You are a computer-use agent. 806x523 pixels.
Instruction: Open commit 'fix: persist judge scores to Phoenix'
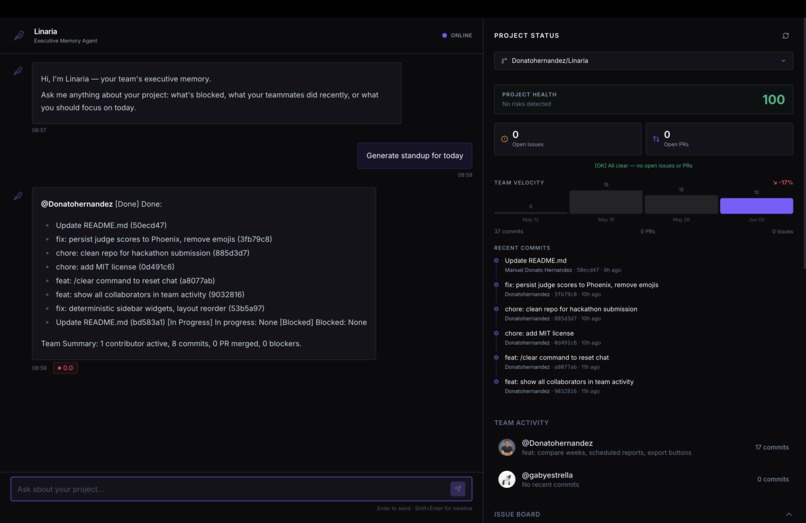pyautogui.click(x=581, y=285)
